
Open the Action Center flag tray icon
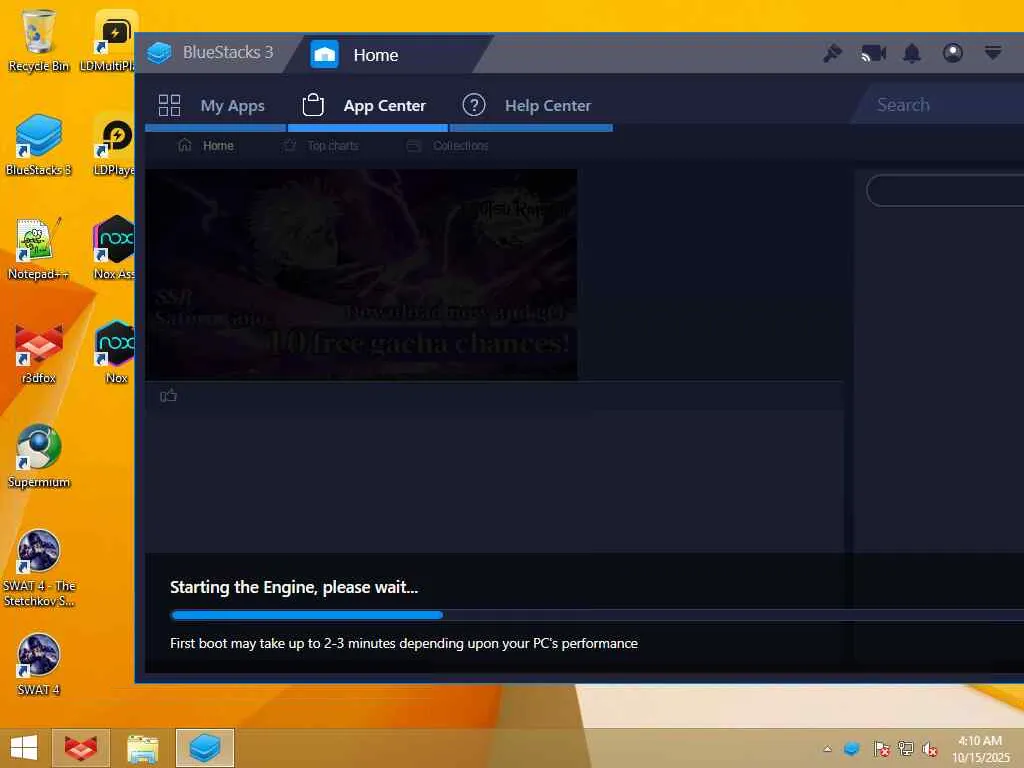click(x=880, y=748)
